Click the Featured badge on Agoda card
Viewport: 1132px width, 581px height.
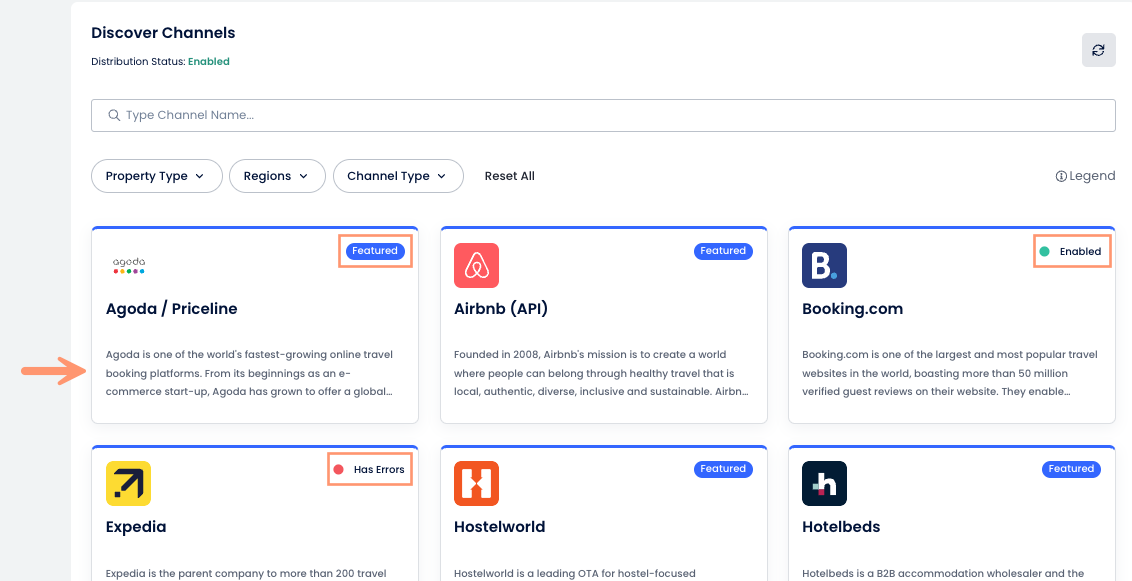(375, 251)
